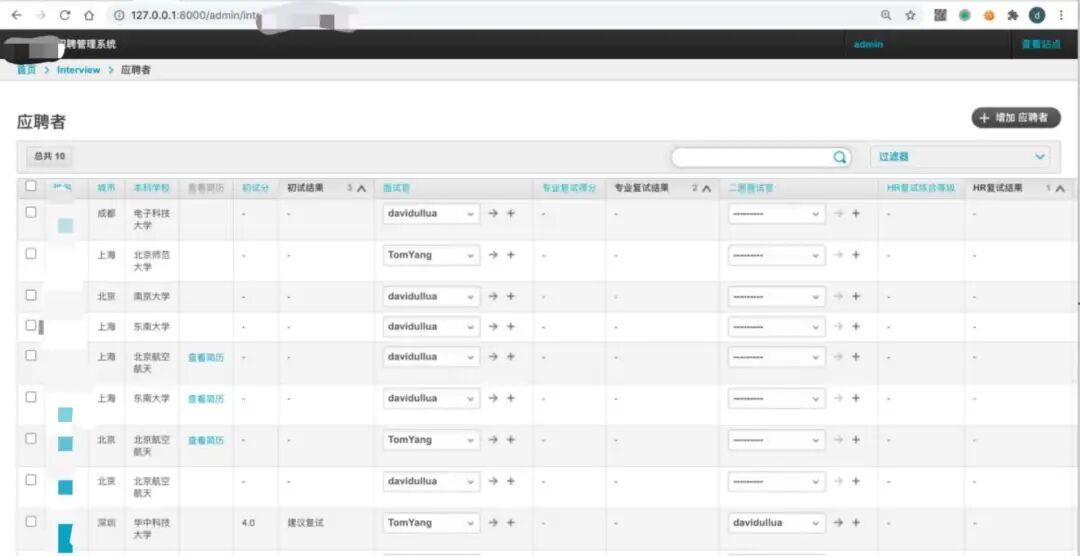Select the 华中科技大学 candidate row checkbox
The image size is (1080, 556).
[x=30, y=522]
